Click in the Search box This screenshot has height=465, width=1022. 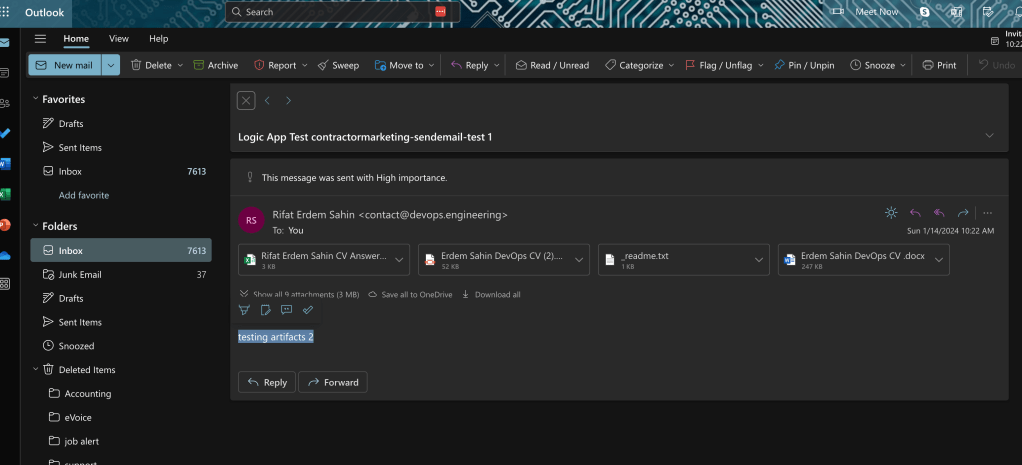pyautogui.click(x=342, y=12)
